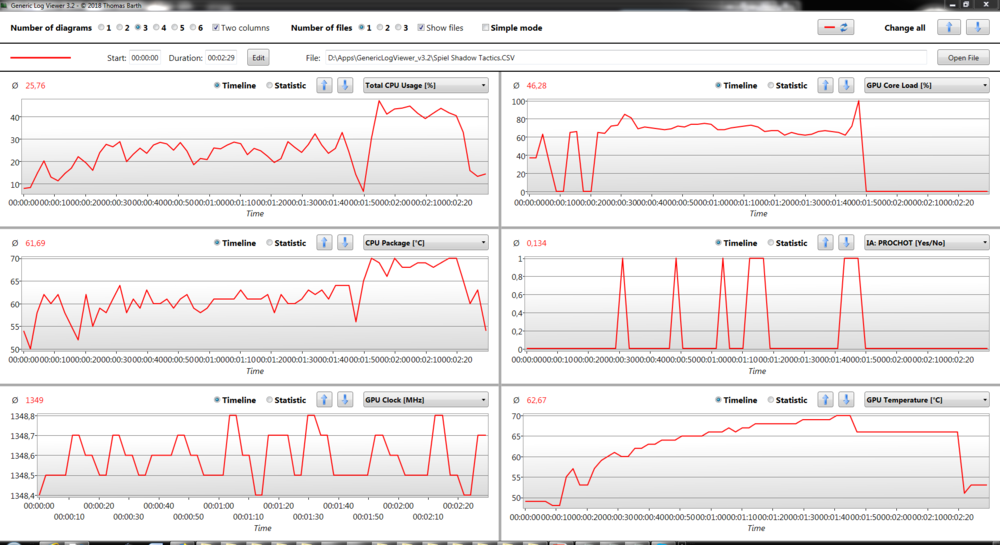Screen dimensions: 1000x545
Task: Open the GPU Temperature sensor dropdown
Action: (926, 399)
